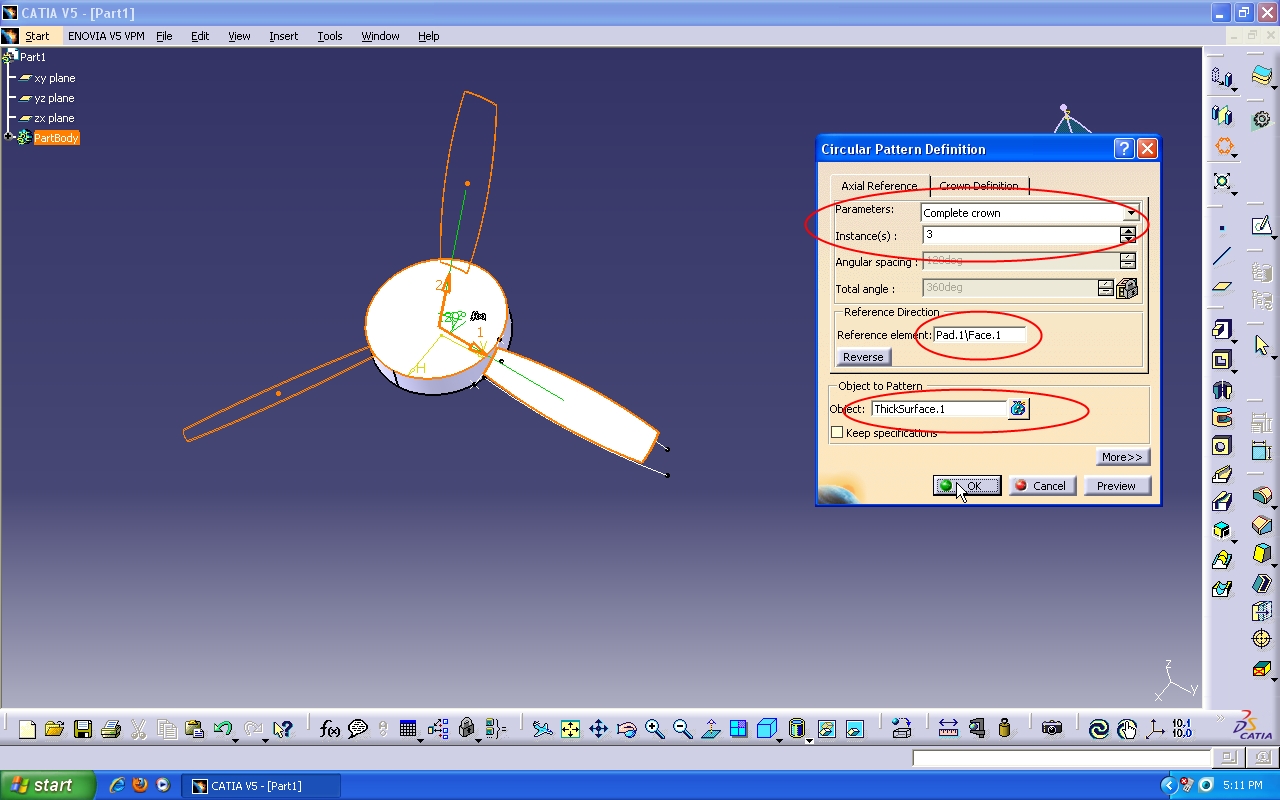Viewport: 1280px width, 800px height.
Task: Expand the PartBody tree node
Action: pos(9,137)
